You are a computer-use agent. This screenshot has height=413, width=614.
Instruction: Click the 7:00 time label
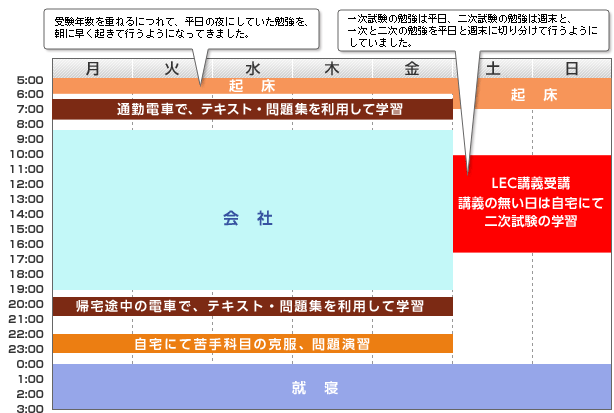30,109
